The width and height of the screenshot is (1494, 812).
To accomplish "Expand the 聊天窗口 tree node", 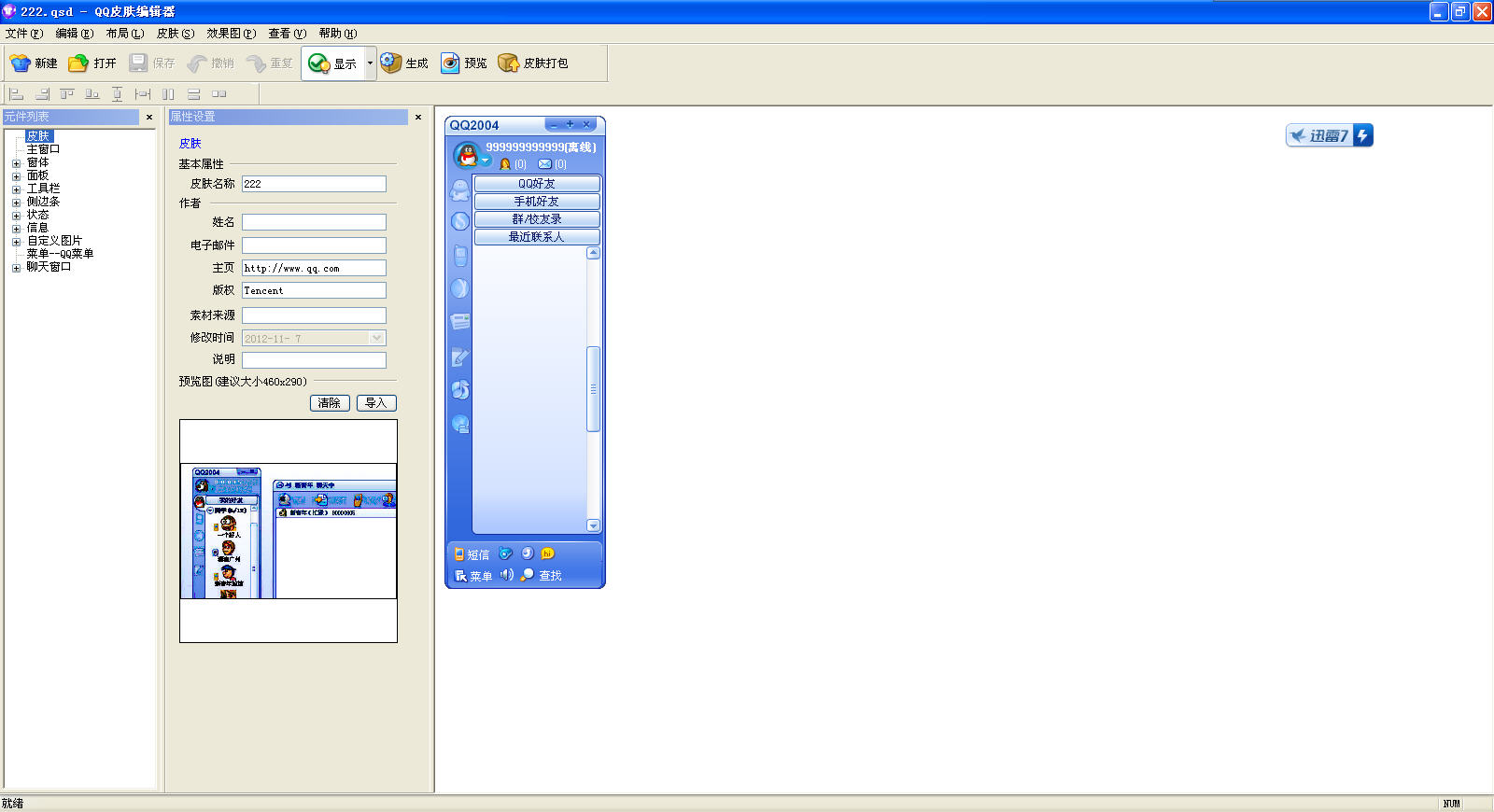I will (16, 268).
